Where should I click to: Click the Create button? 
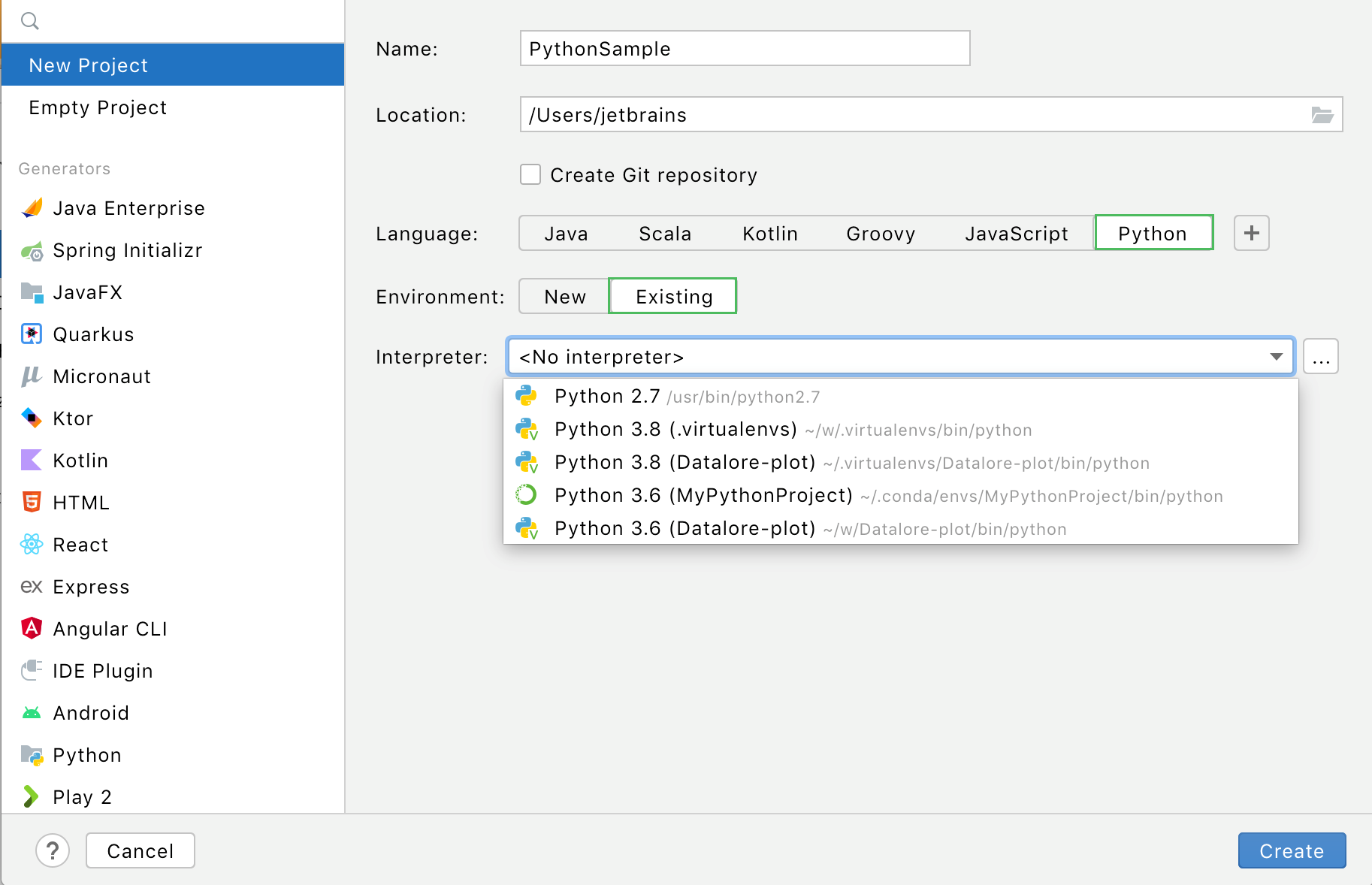[1291, 850]
